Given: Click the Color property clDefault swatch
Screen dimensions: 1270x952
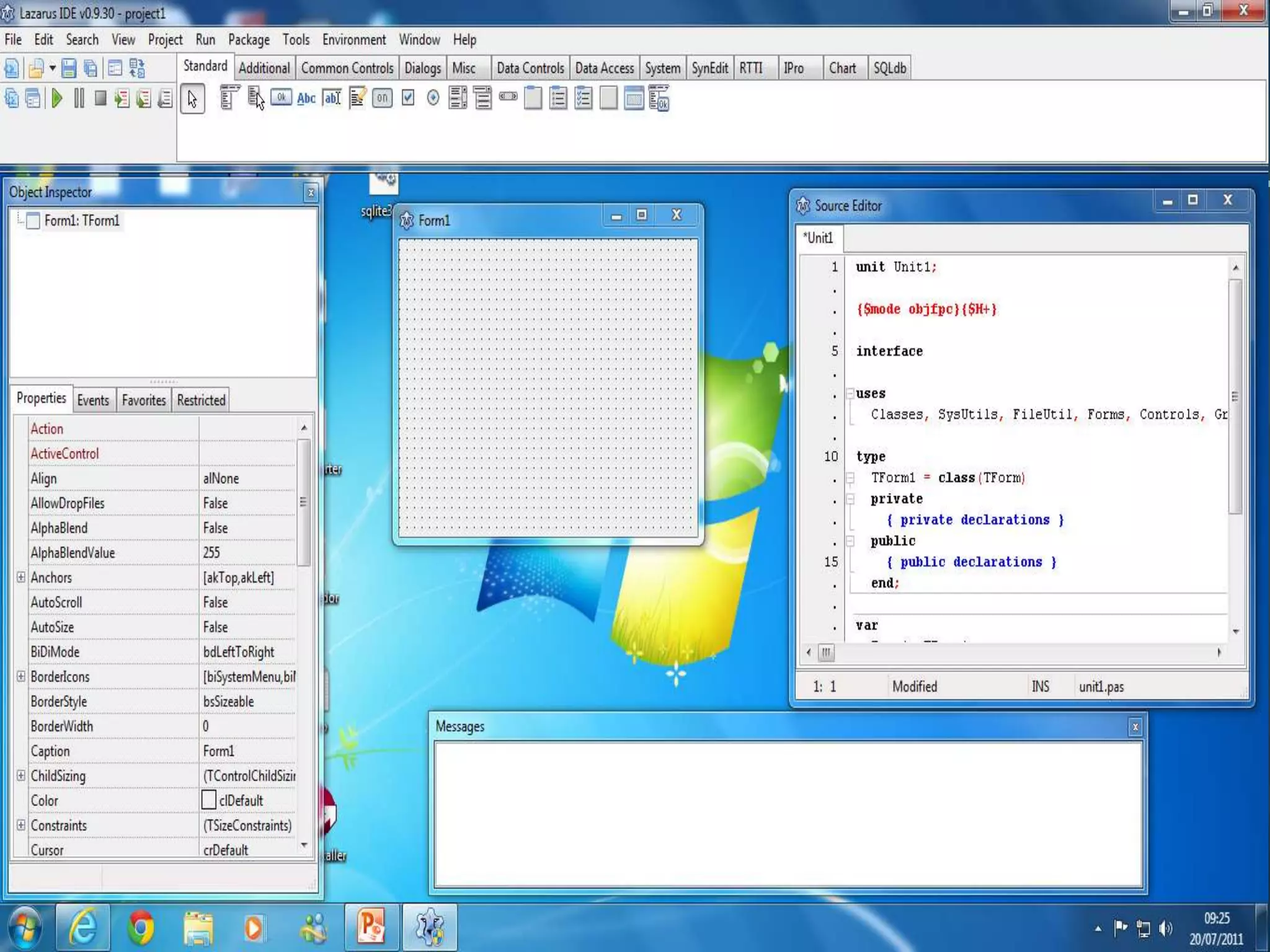Looking at the screenshot, I should [209, 800].
